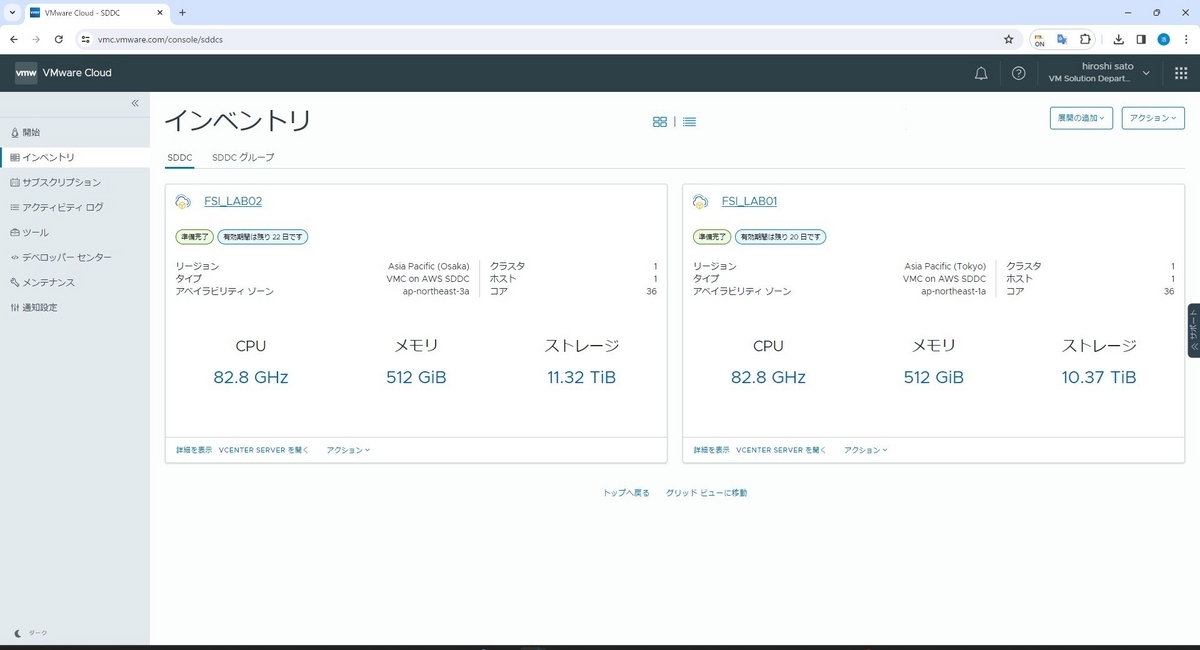Click Asia Pacific (Tokyo) region text
The width and height of the screenshot is (1200, 650).
[945, 266]
